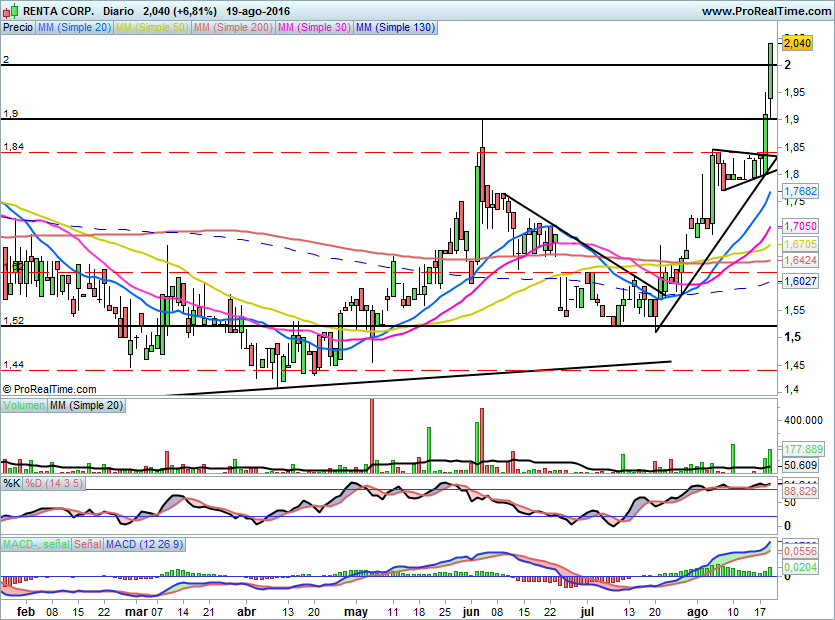Click the 177.889 volume value tag
The width and height of the screenshot is (835, 620).
pyautogui.click(x=804, y=449)
